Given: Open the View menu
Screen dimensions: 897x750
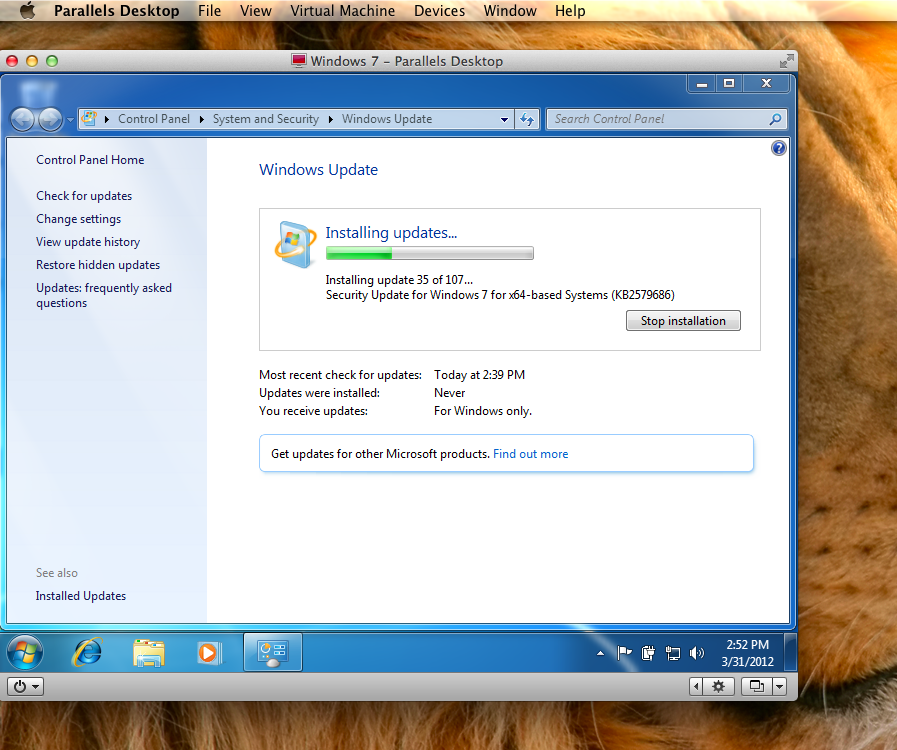Looking at the screenshot, I should [x=256, y=11].
